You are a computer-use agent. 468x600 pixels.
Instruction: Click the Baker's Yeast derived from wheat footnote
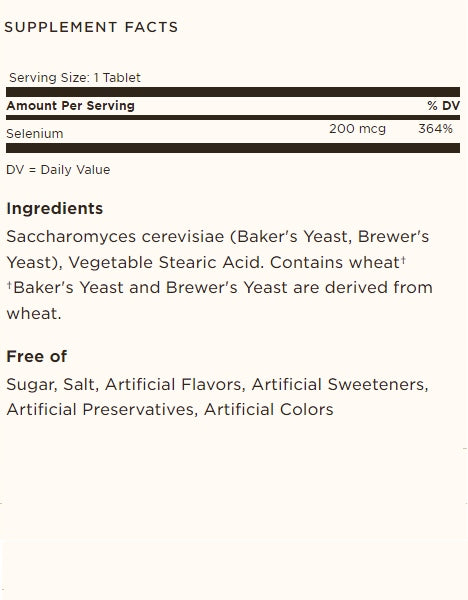coord(220,300)
